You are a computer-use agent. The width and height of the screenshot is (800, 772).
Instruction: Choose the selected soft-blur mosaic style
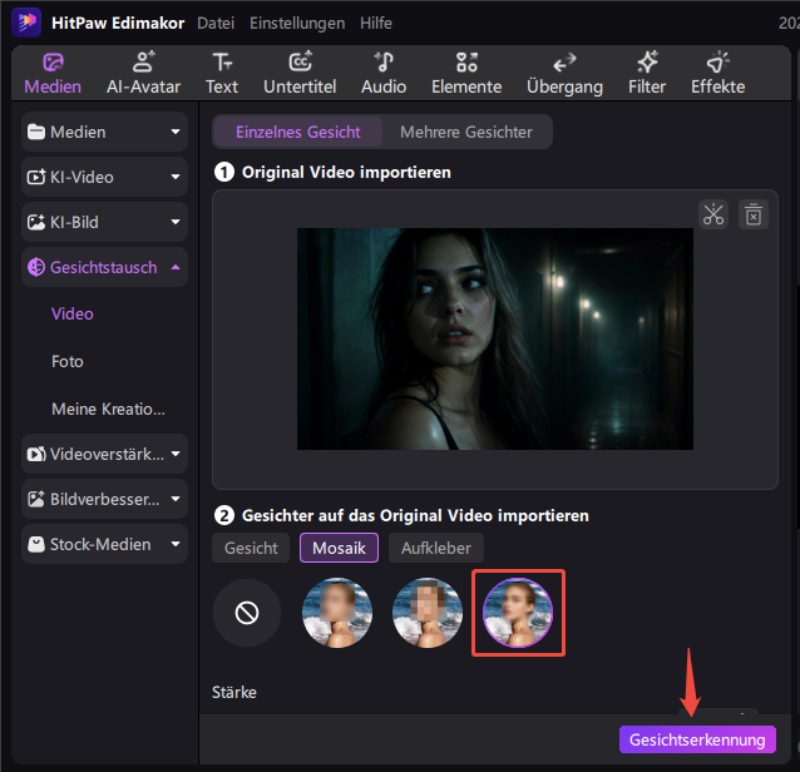click(x=518, y=613)
